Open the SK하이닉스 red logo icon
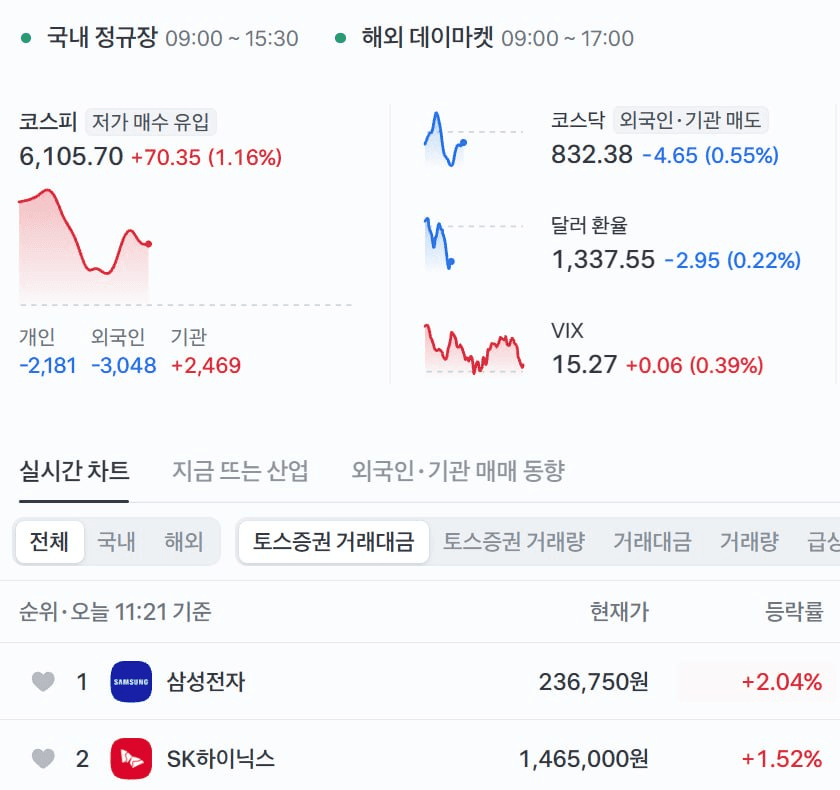 [x=131, y=758]
